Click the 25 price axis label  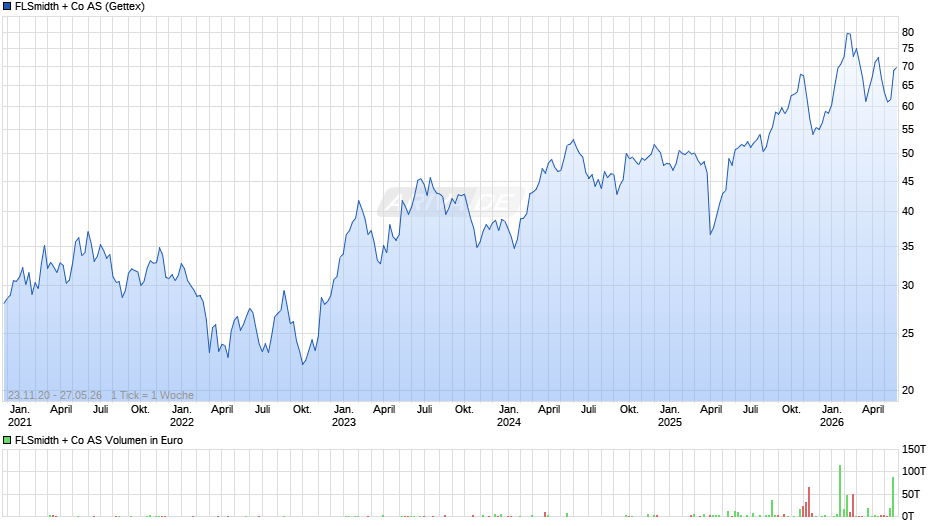[x=908, y=333]
